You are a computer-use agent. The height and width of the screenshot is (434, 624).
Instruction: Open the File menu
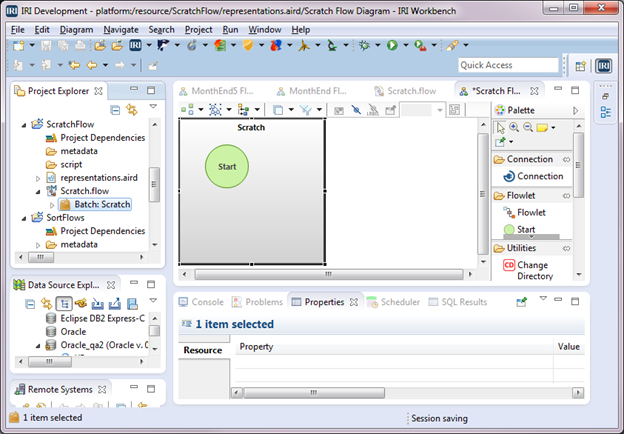(x=18, y=30)
